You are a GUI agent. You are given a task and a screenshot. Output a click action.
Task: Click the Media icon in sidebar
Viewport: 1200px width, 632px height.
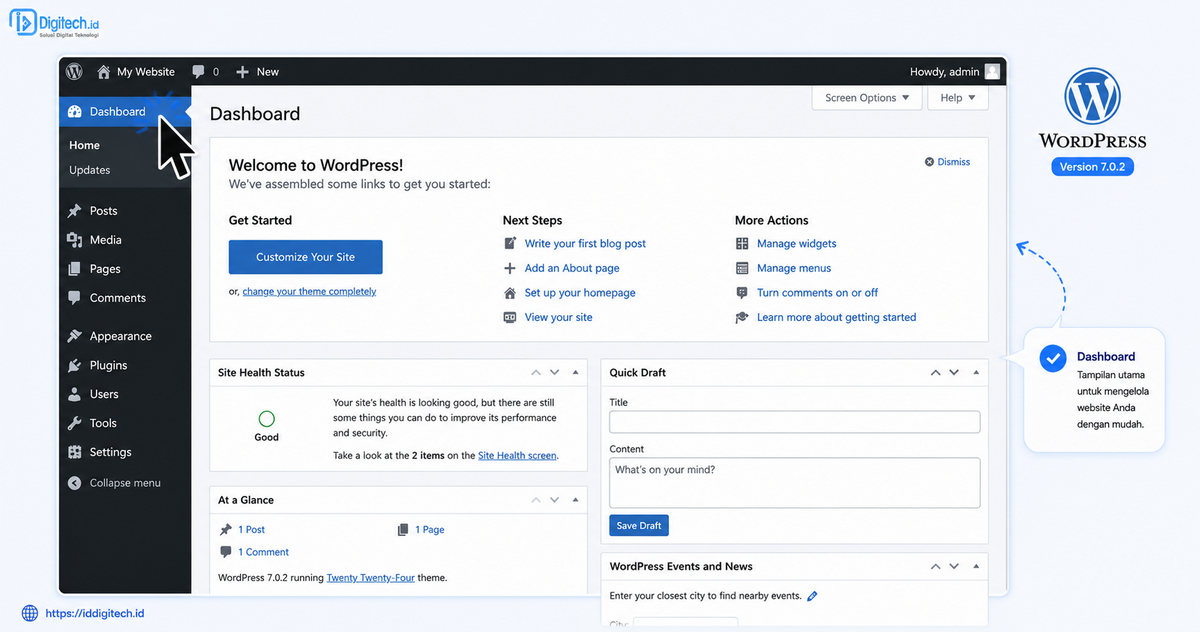click(75, 240)
